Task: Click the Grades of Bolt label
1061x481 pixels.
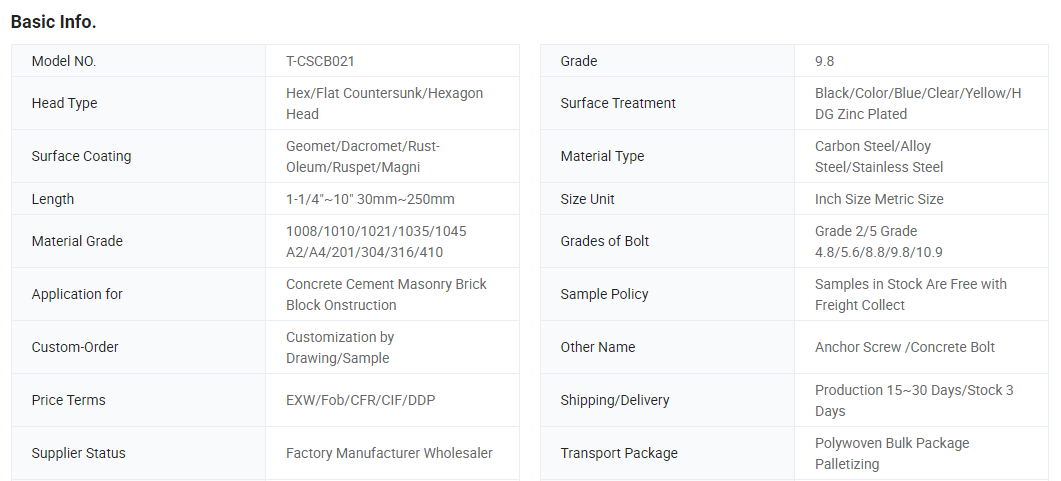Action: point(605,241)
